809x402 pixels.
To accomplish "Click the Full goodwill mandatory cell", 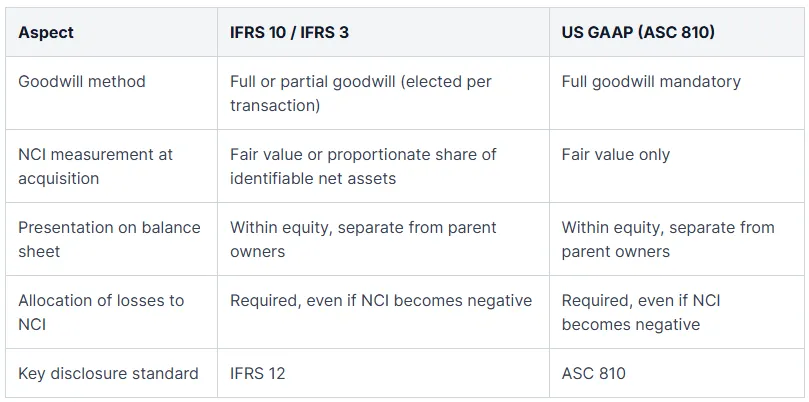I will pos(676,93).
